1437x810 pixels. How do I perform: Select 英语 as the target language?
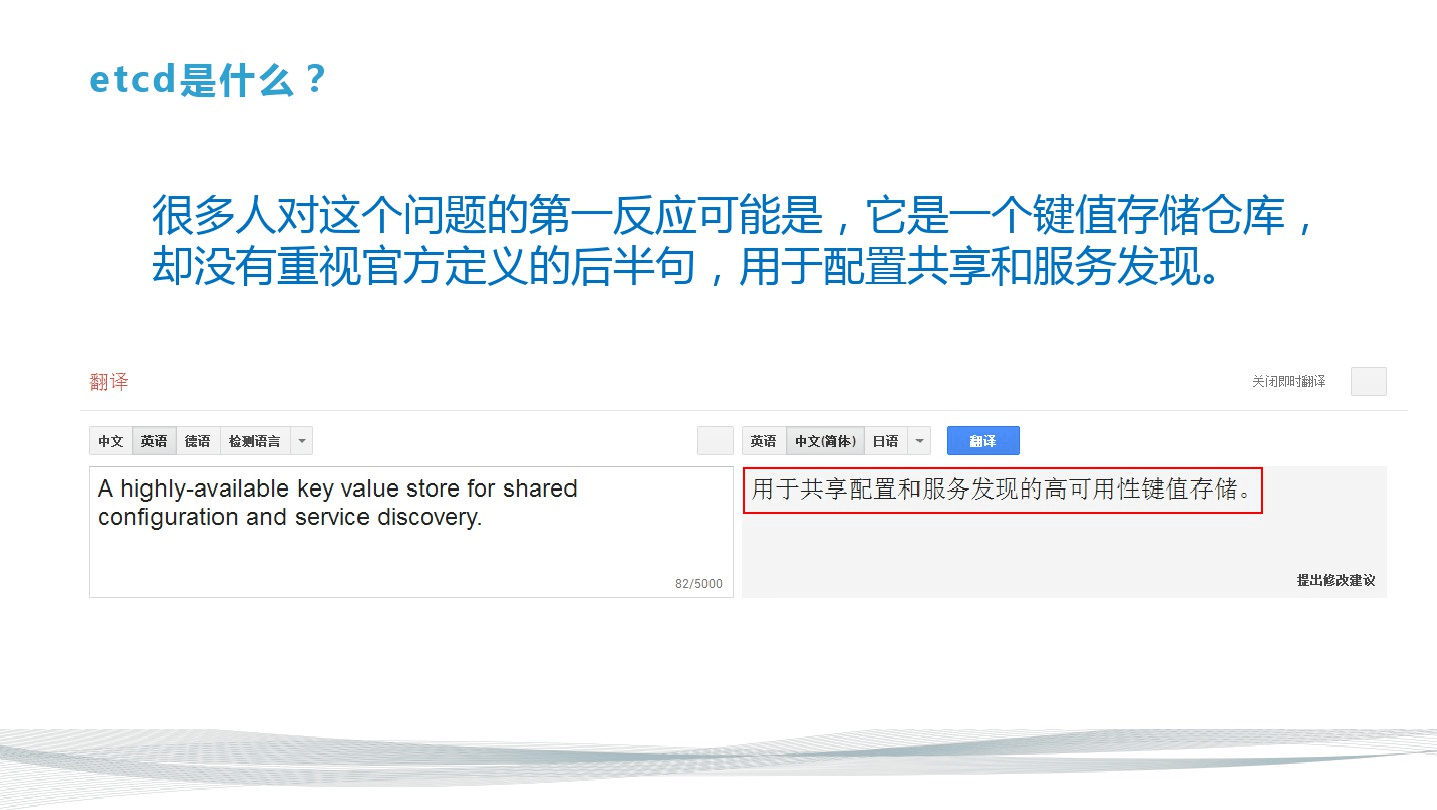(x=764, y=441)
